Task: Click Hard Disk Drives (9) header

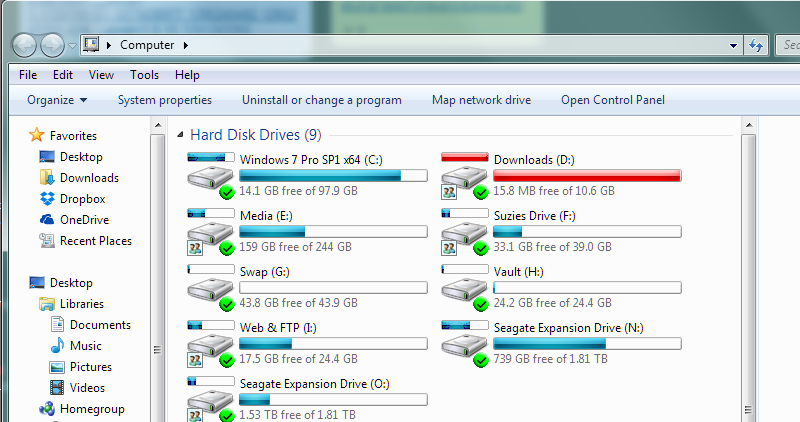Action: (x=256, y=135)
